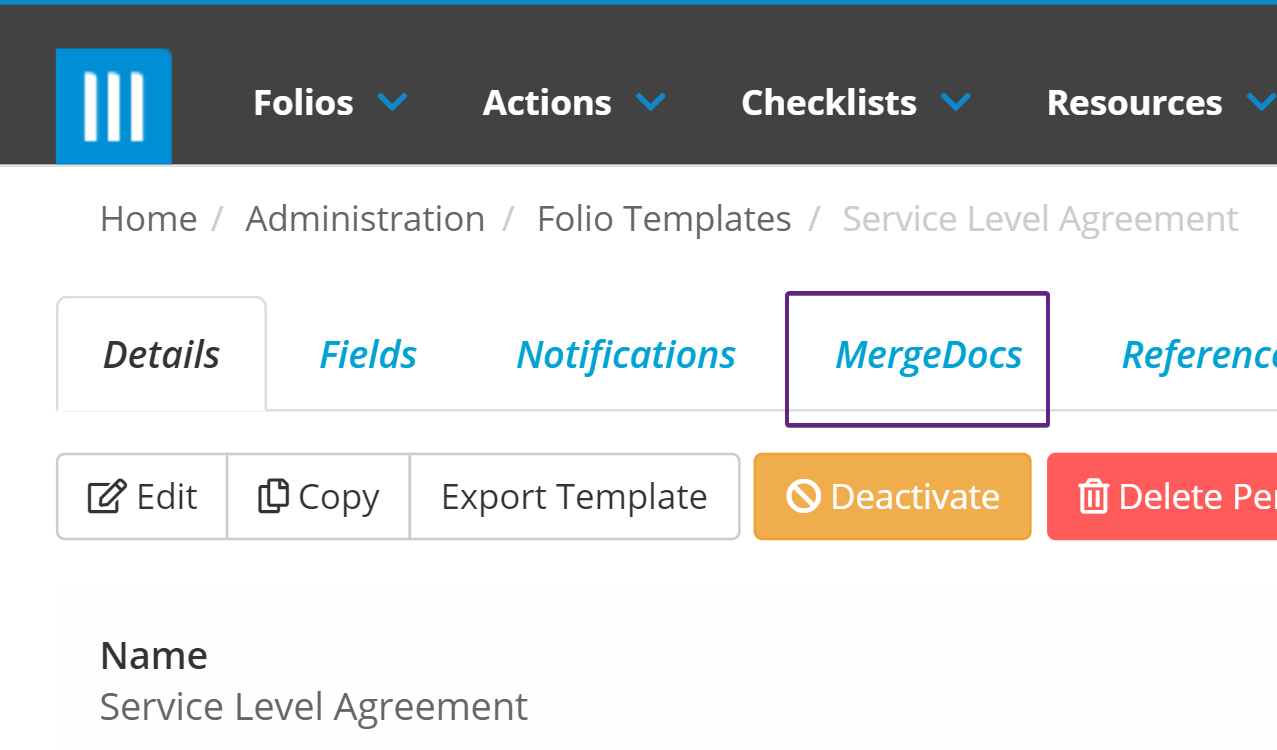The height and width of the screenshot is (750, 1277).
Task: Click the Service Level Agreement text under Name
Action: [x=314, y=707]
